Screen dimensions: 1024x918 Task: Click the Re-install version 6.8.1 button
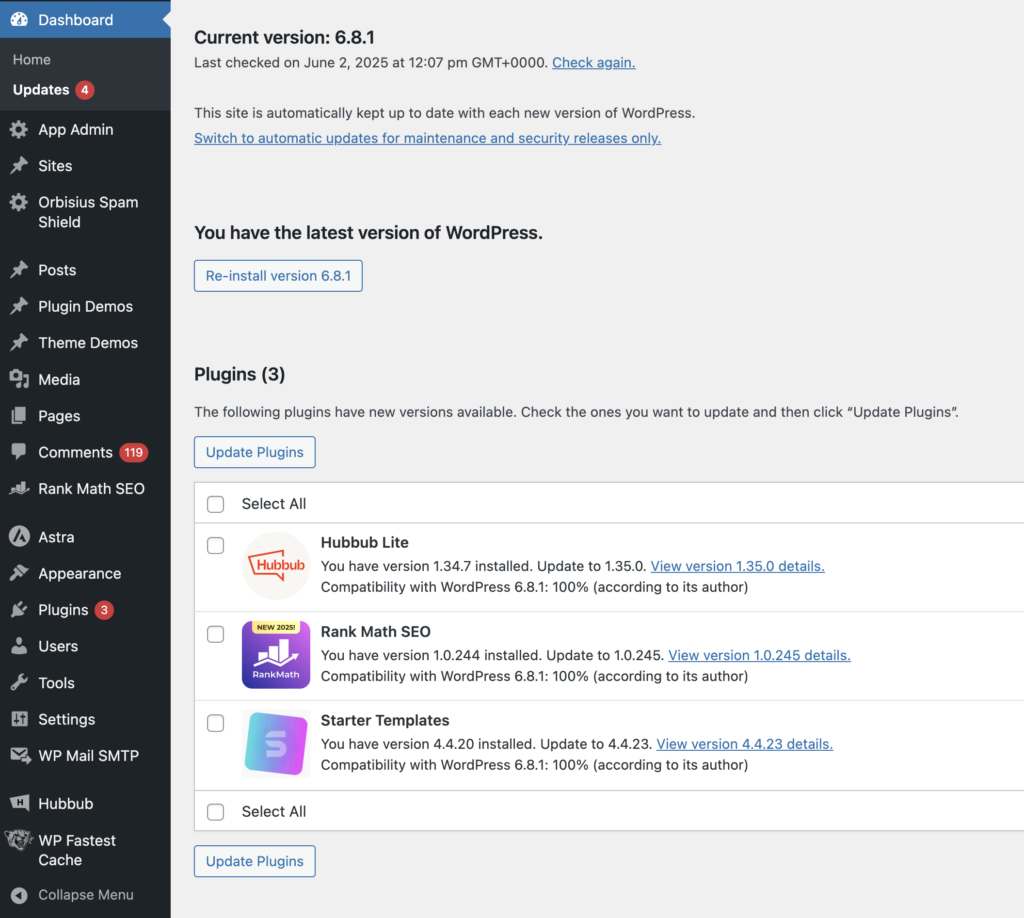point(278,276)
